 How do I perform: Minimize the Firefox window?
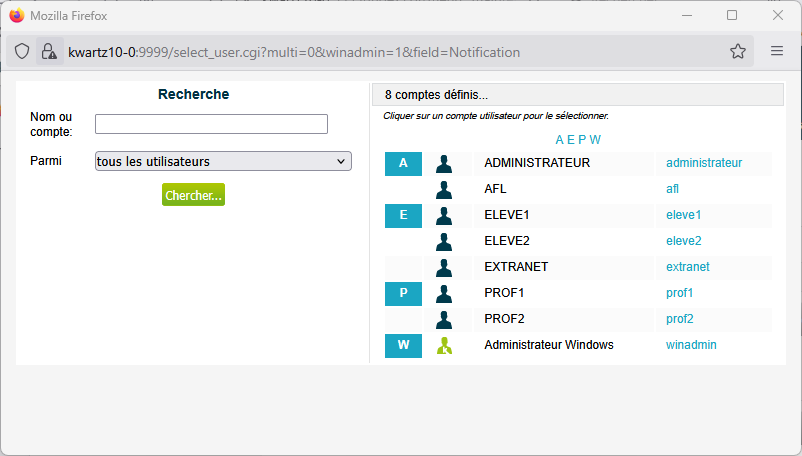tap(687, 16)
